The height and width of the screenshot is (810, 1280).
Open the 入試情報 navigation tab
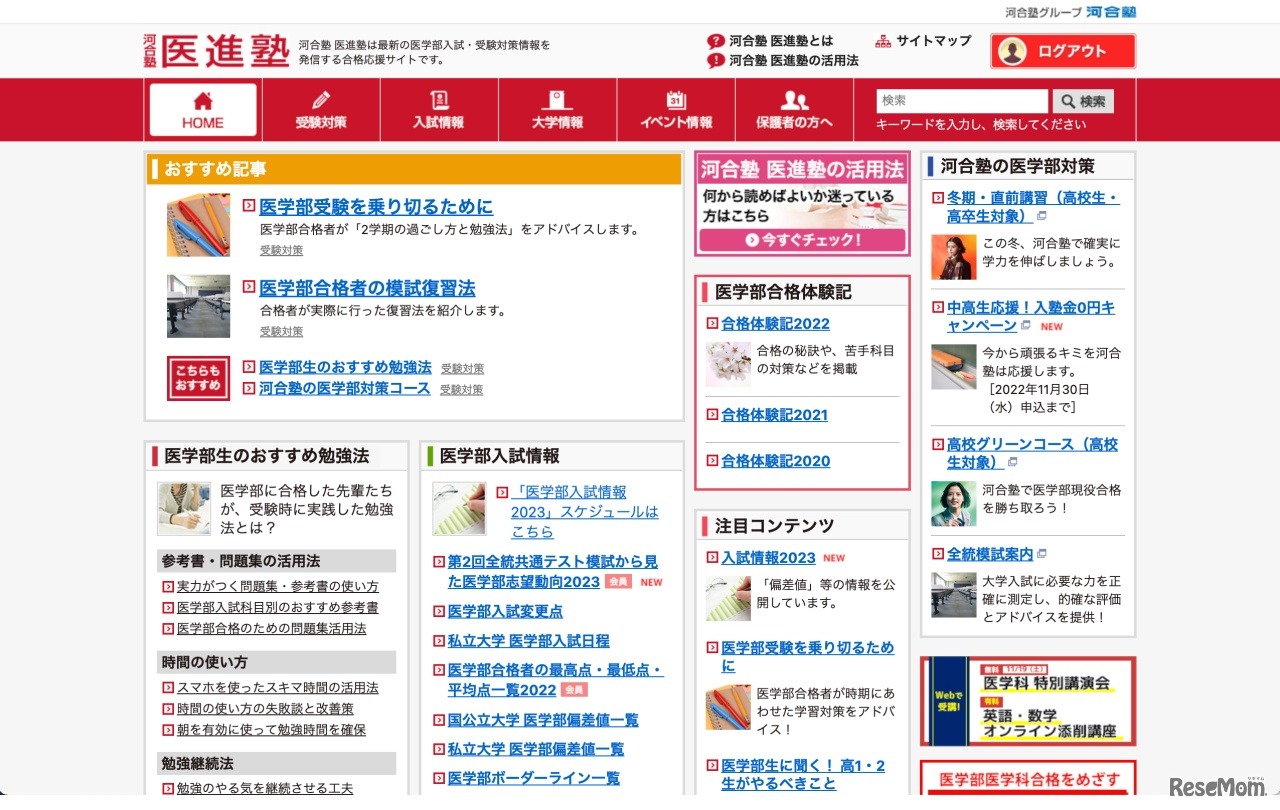point(439,110)
